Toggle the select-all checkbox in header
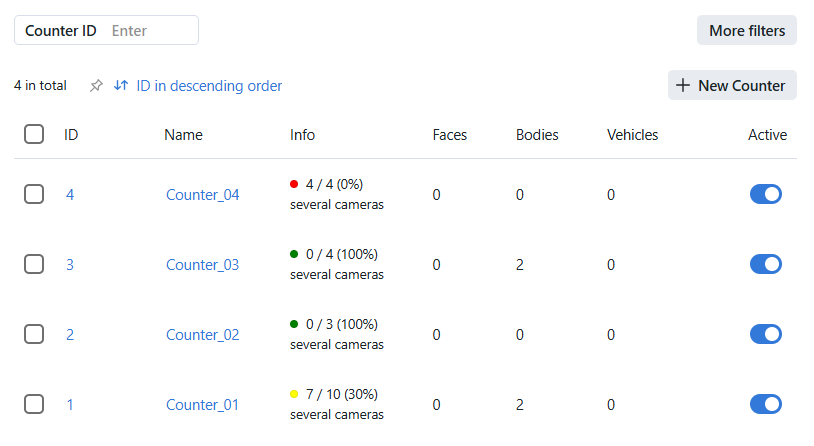Viewport: 814px width, 446px height. click(x=34, y=134)
